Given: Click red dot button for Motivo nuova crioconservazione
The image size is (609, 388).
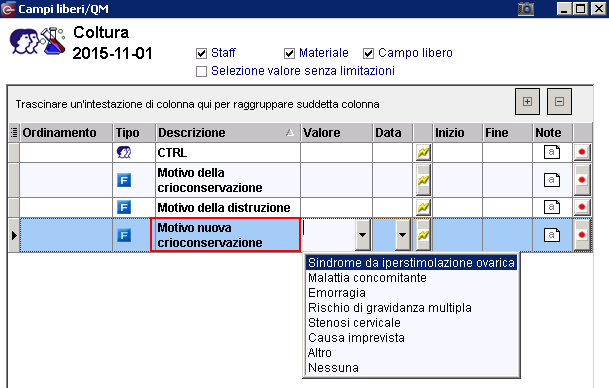Looking at the screenshot, I should (582, 235).
